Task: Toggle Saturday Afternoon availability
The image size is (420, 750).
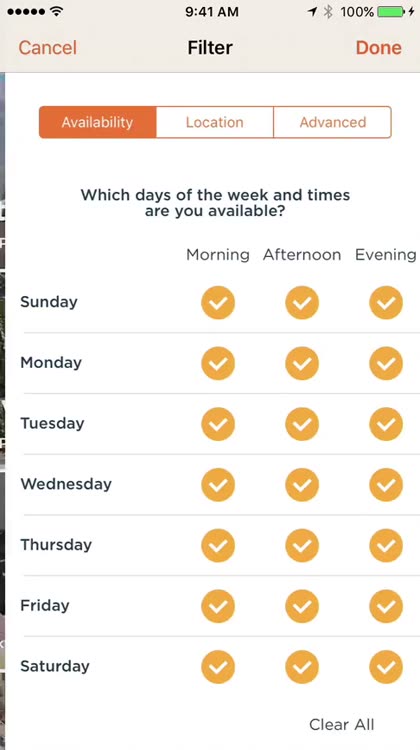Action: pos(302,667)
